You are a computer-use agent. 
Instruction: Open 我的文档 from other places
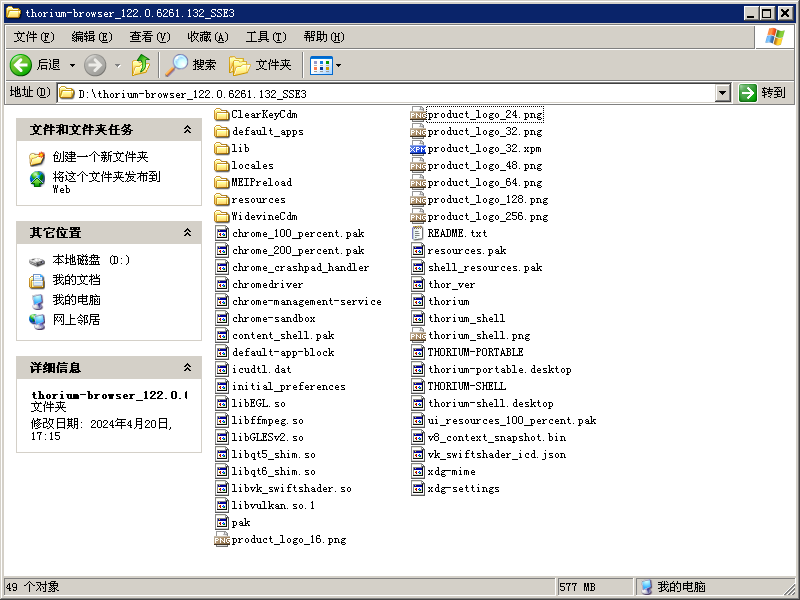[x=77, y=280]
